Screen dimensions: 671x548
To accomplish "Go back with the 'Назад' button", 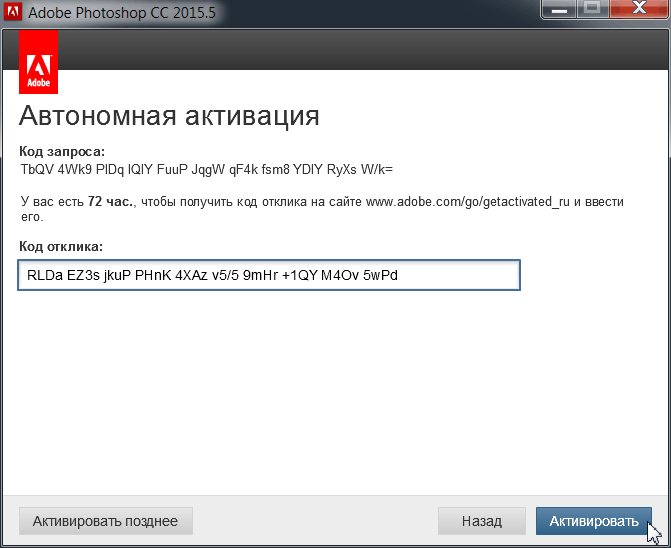I will (x=481, y=521).
